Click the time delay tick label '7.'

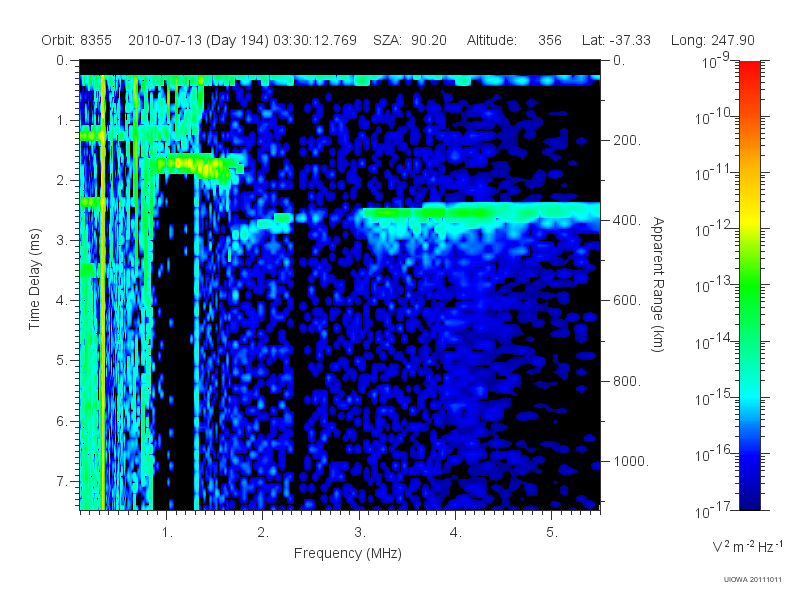click(61, 481)
